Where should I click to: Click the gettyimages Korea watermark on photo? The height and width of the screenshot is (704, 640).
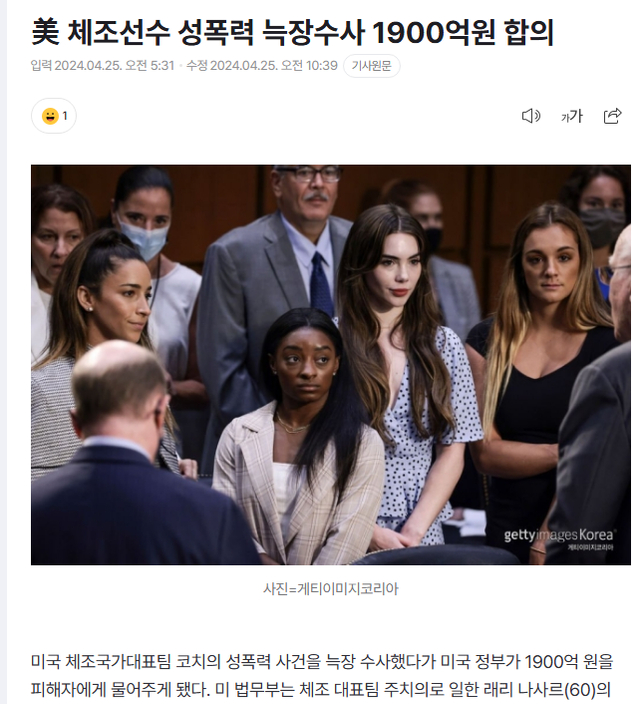pyautogui.click(x=558, y=535)
